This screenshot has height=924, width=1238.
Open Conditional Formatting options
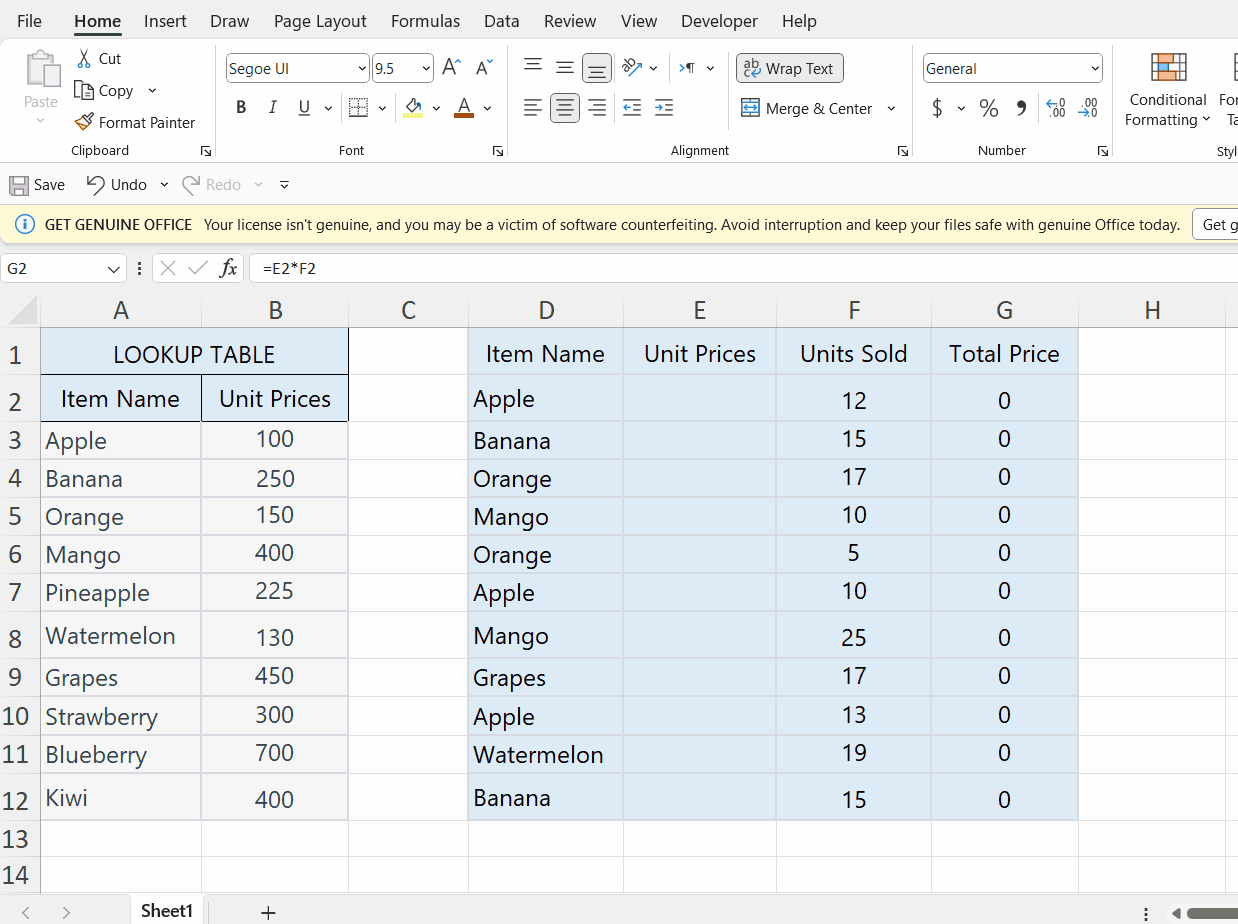coord(1167,90)
